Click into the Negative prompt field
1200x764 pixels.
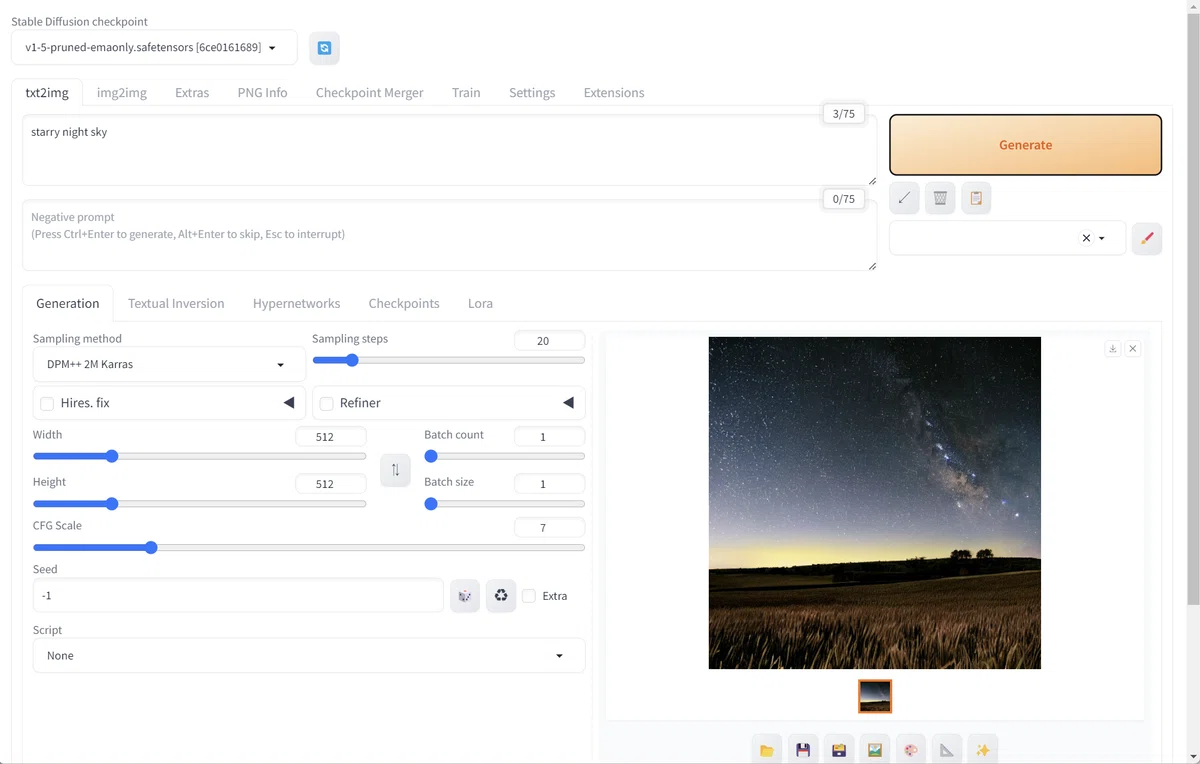450,235
